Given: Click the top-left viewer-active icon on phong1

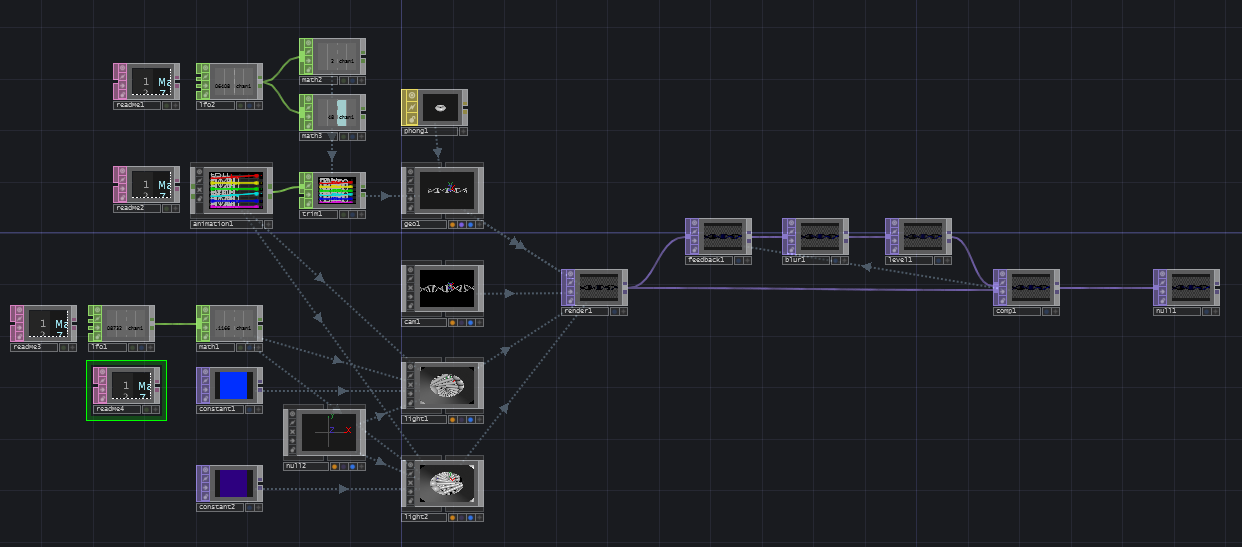Looking at the screenshot, I should (x=410, y=95).
